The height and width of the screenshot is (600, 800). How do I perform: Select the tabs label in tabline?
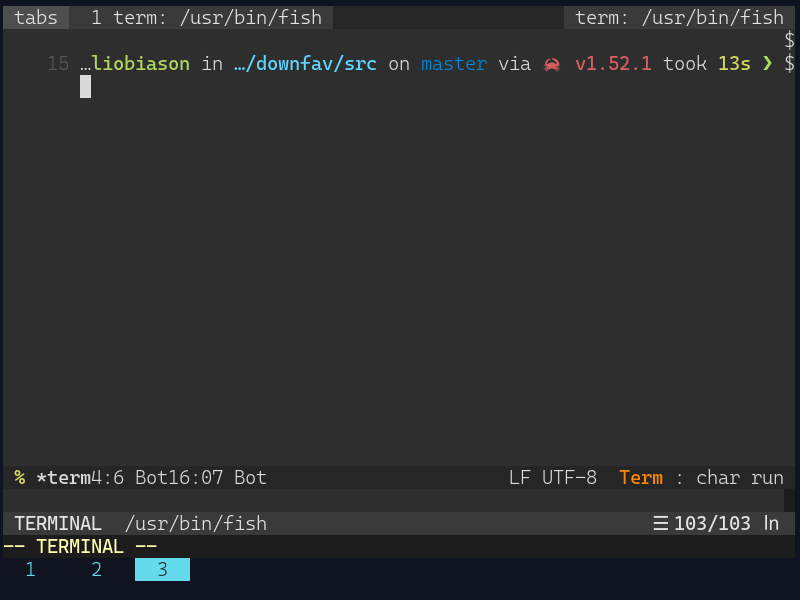36,18
